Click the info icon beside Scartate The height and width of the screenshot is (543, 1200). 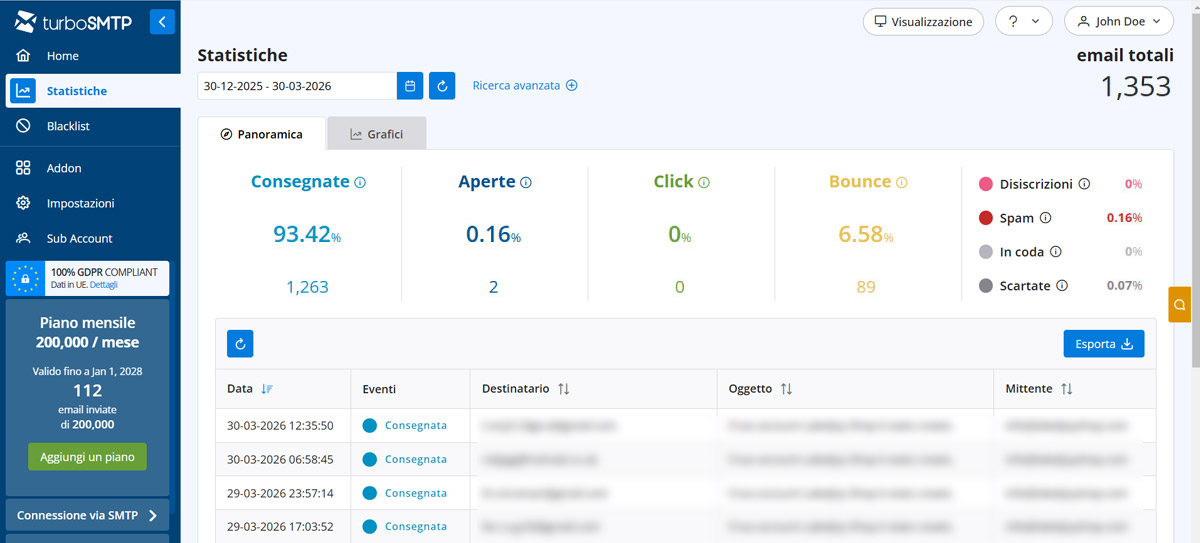point(1062,286)
